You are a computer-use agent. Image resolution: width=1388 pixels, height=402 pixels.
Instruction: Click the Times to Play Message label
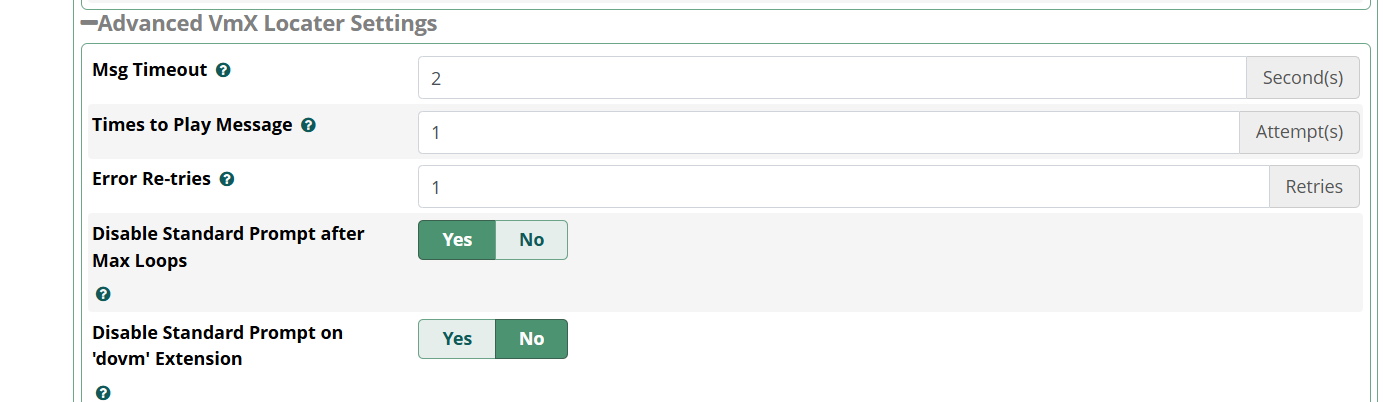pyautogui.click(x=192, y=126)
